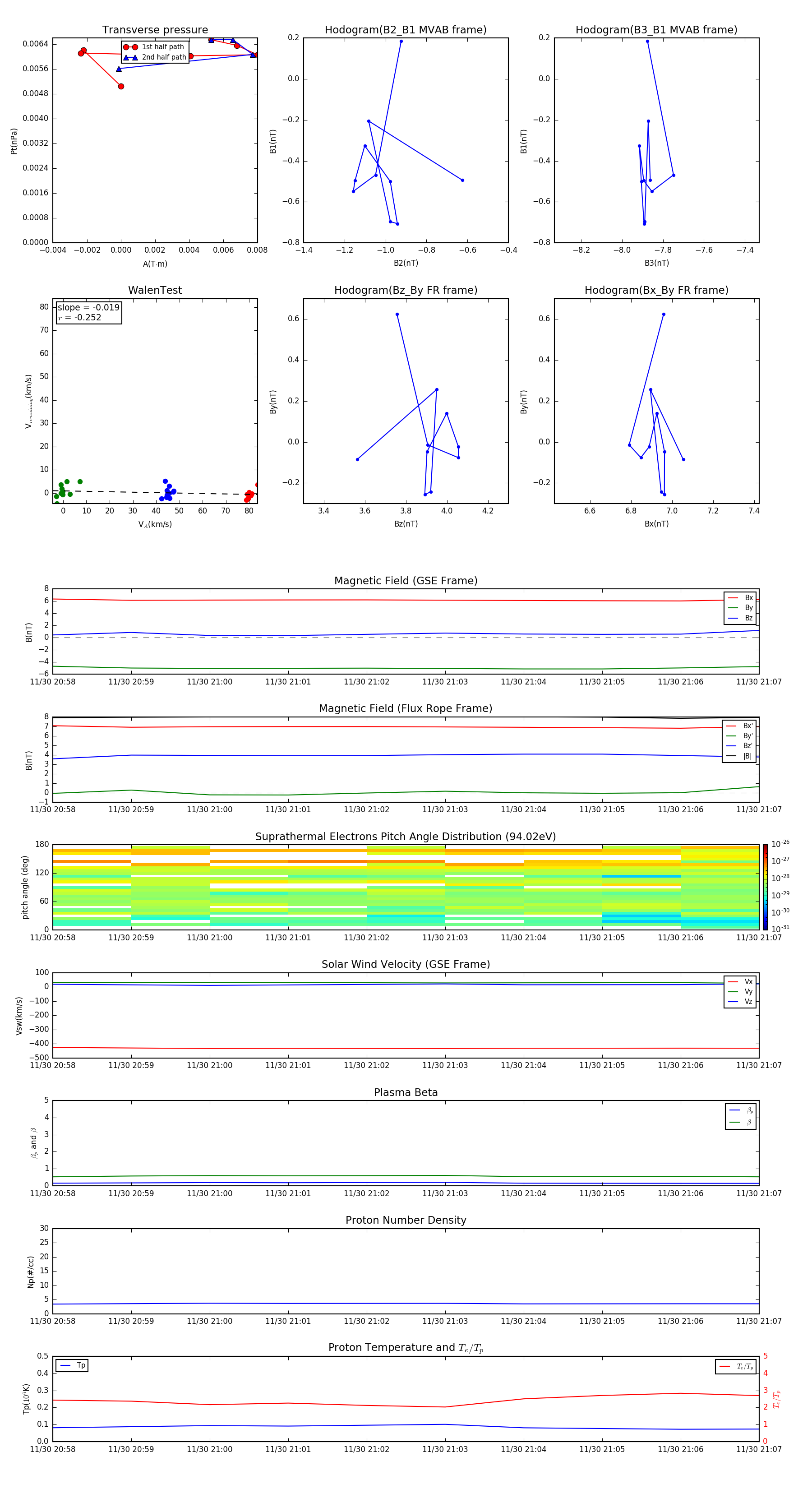Click the β legend entry in Plasma Beta

pyautogui.click(x=741, y=1122)
